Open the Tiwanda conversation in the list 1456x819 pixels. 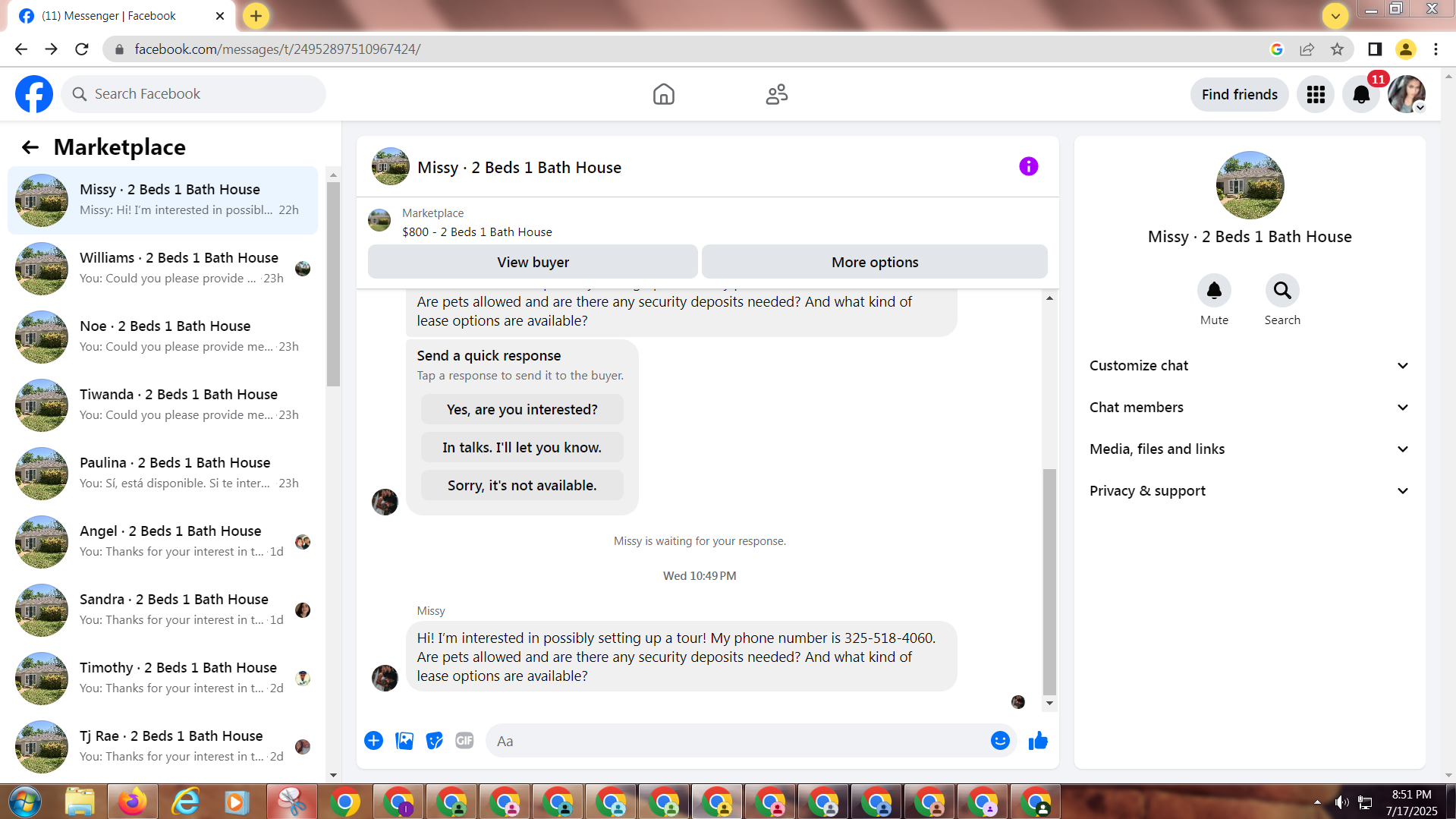tap(163, 405)
